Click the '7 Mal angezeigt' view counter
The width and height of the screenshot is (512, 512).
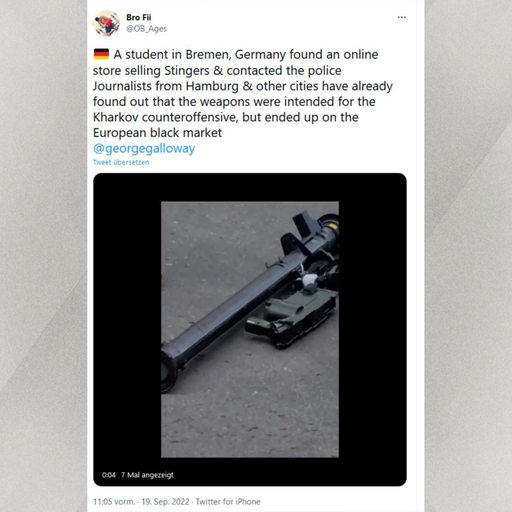coord(147,475)
